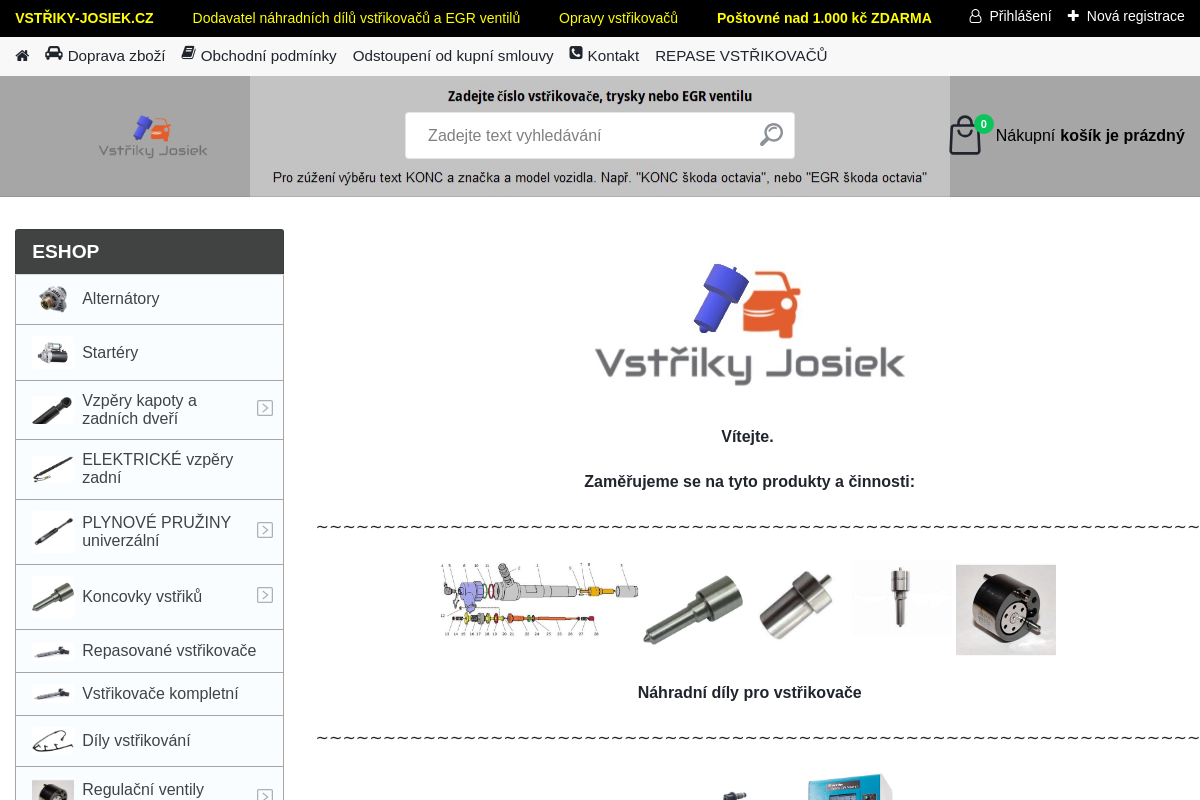This screenshot has height=800, width=1200.
Task: Open Repasované vstřikovače category link
Action: (x=169, y=651)
